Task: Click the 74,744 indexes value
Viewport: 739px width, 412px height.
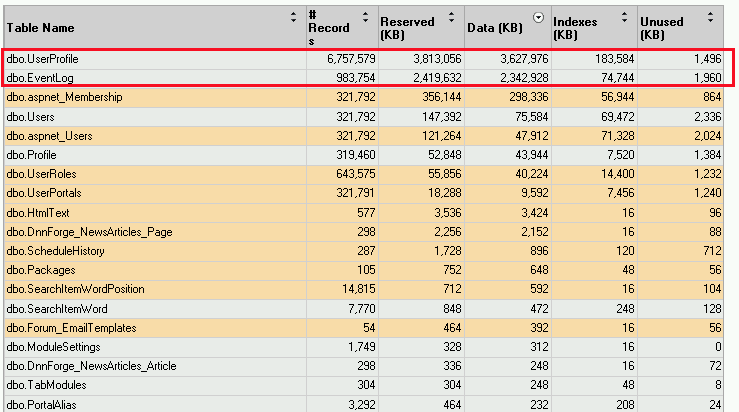Action: (618, 78)
